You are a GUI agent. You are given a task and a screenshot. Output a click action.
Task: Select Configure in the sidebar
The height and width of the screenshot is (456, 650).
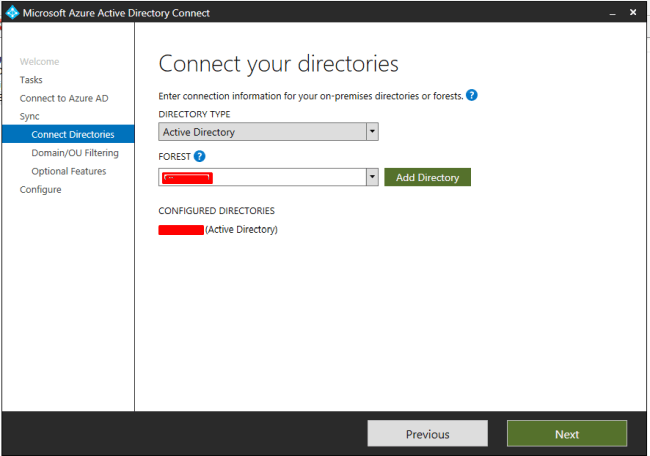[x=41, y=189]
